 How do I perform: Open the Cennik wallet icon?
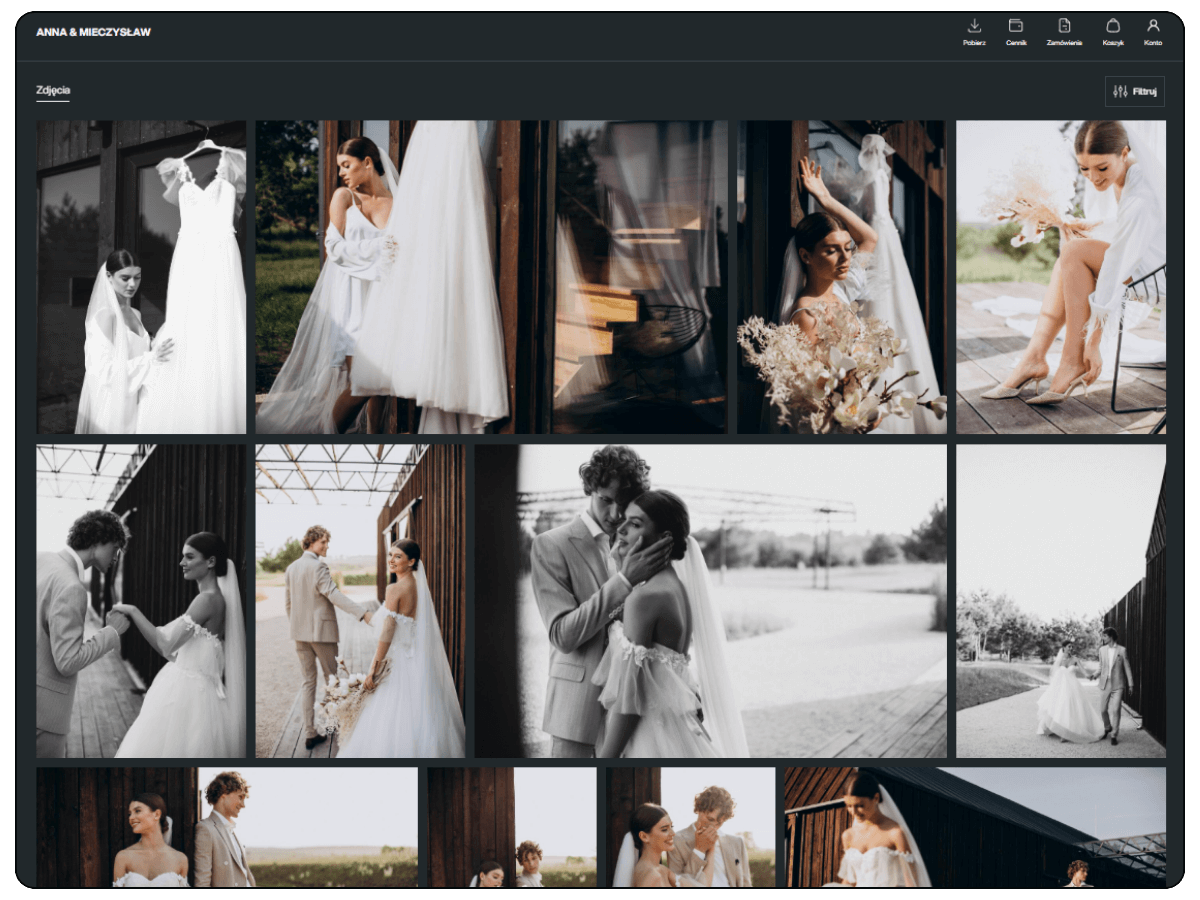1016,27
